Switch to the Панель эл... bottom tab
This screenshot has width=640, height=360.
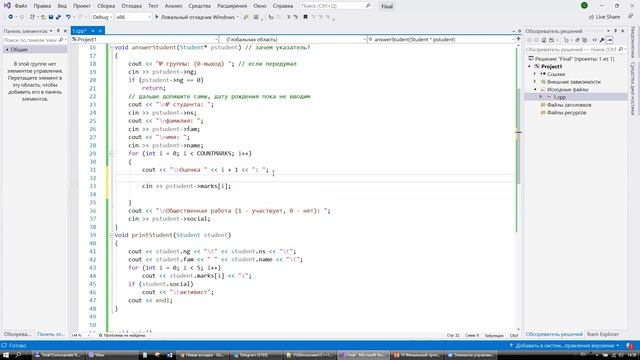click(51, 334)
